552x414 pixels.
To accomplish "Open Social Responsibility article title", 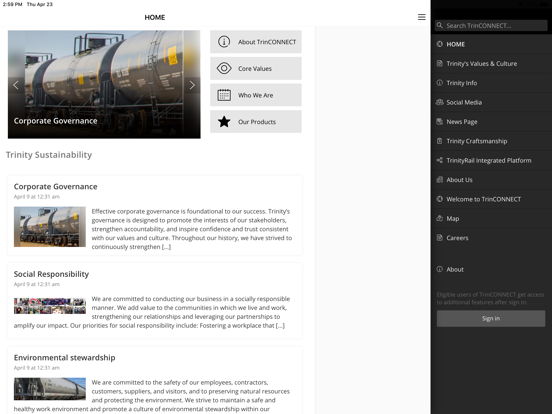I will tap(51, 274).
